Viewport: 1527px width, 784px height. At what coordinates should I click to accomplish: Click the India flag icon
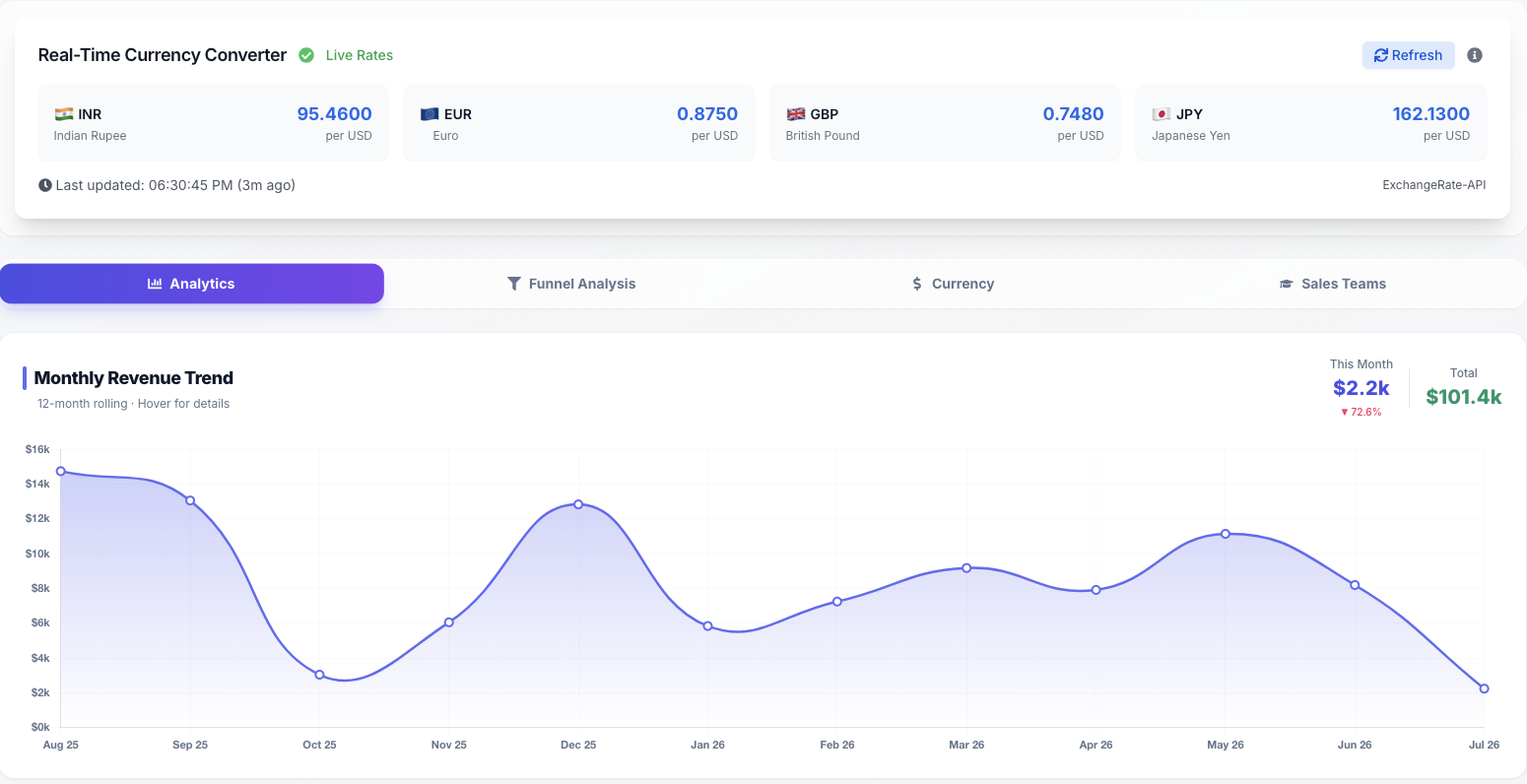pyautogui.click(x=64, y=114)
